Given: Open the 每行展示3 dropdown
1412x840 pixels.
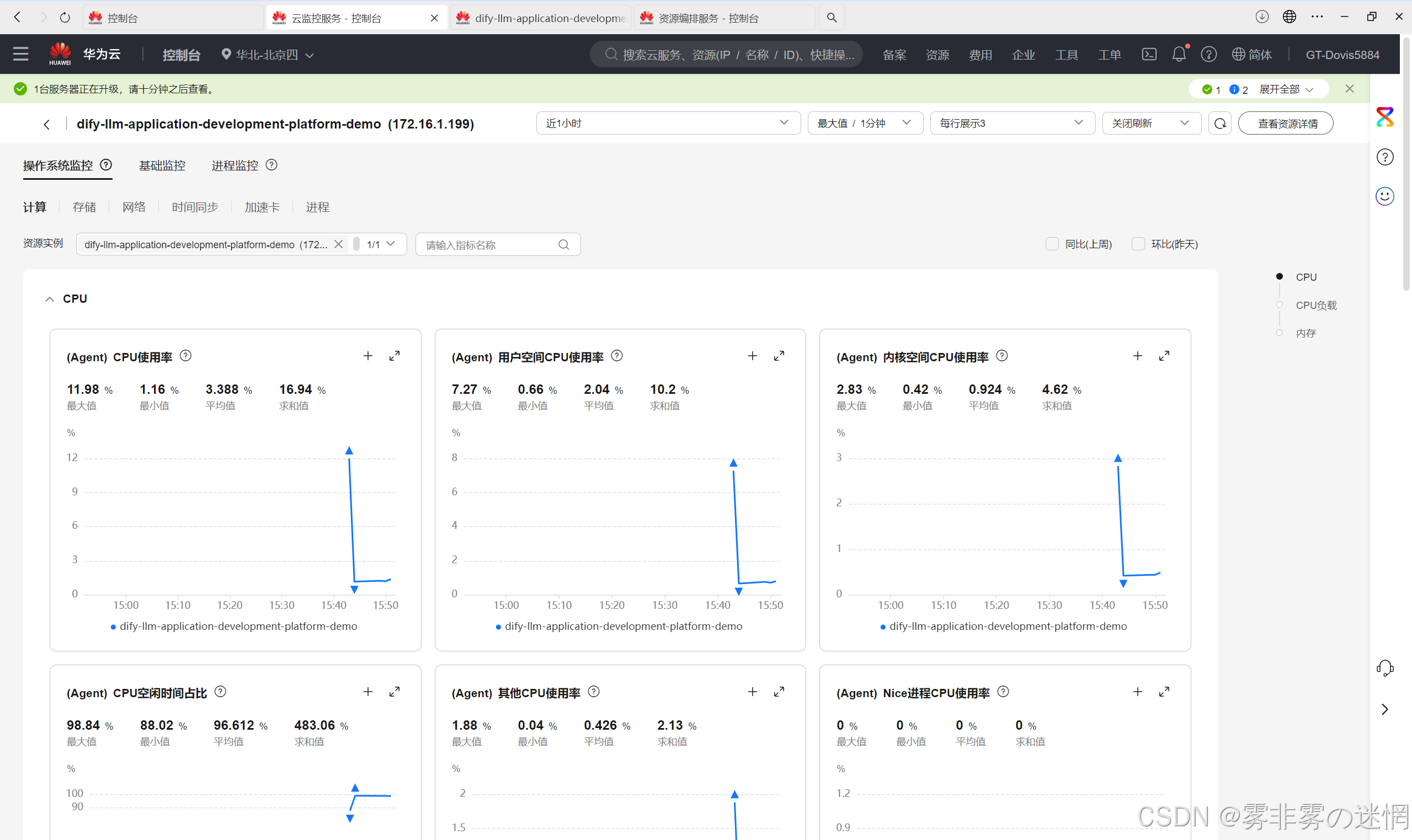Looking at the screenshot, I should (x=1012, y=124).
